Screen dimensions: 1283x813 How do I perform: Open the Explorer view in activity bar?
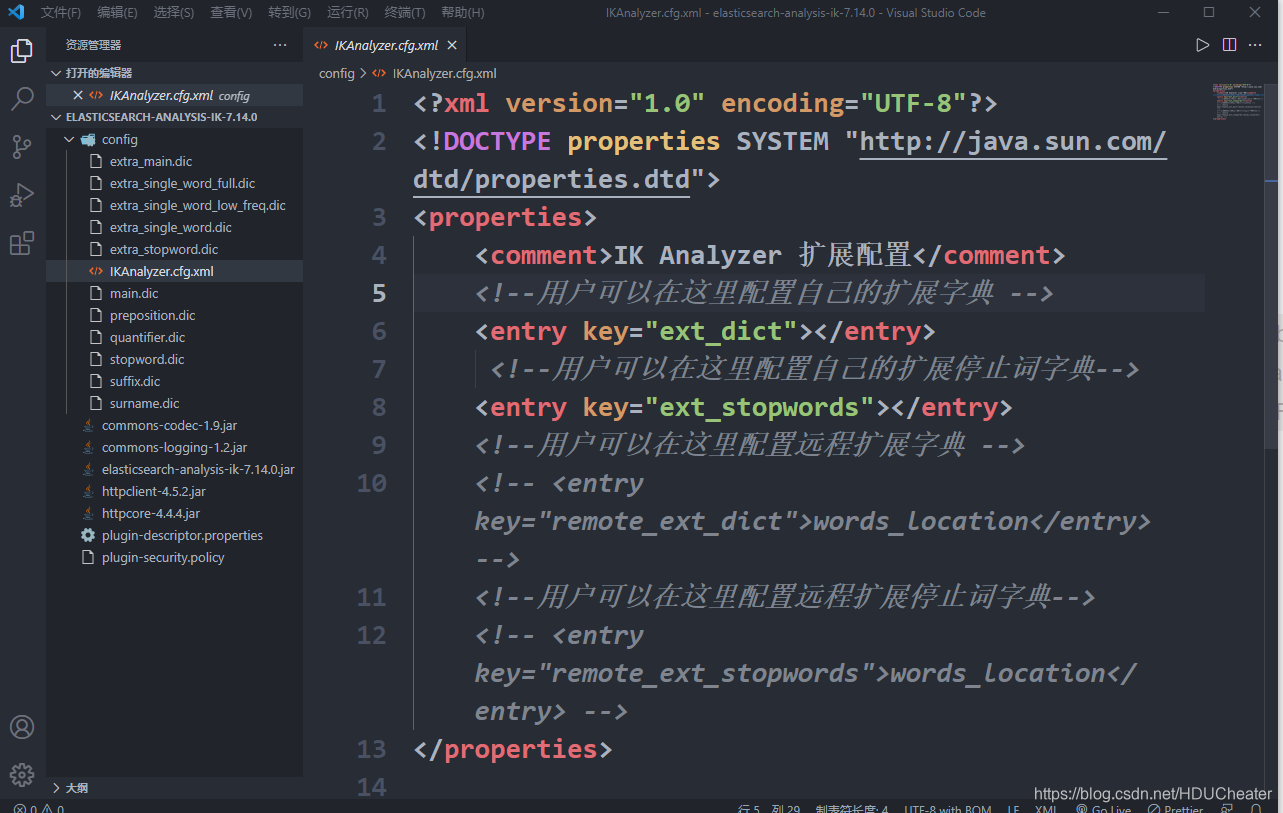22,51
